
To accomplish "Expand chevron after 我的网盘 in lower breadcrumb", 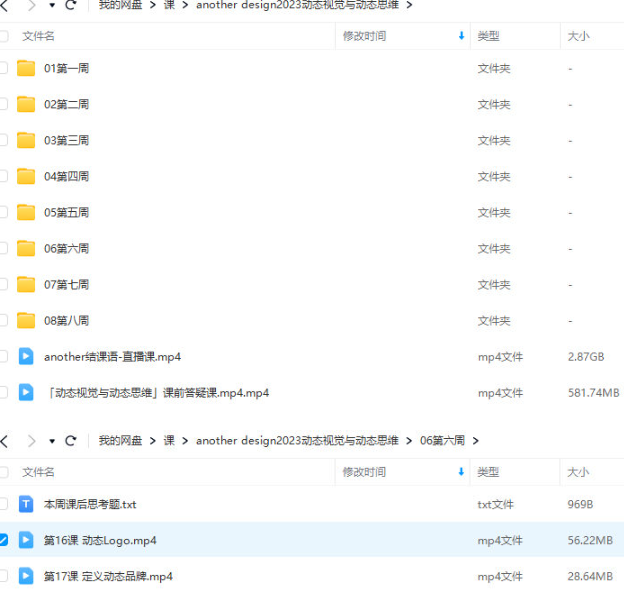I will point(153,441).
